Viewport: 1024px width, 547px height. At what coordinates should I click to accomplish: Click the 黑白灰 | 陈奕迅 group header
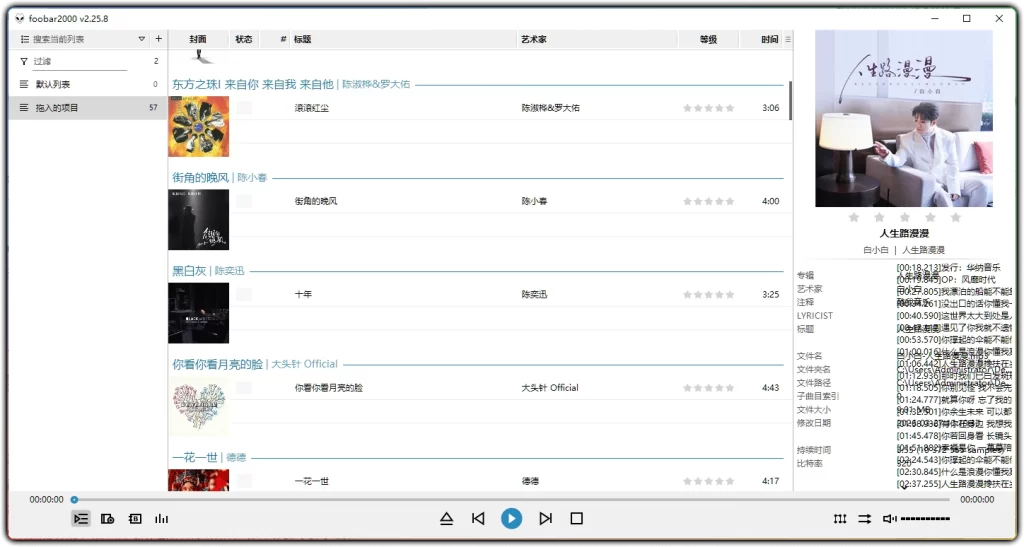[x=208, y=271]
